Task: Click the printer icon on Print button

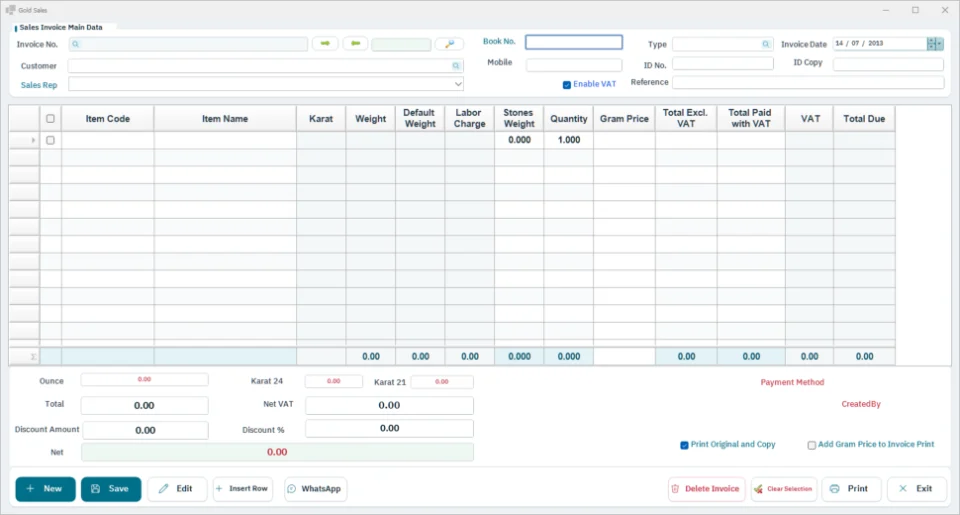Action: coord(834,489)
